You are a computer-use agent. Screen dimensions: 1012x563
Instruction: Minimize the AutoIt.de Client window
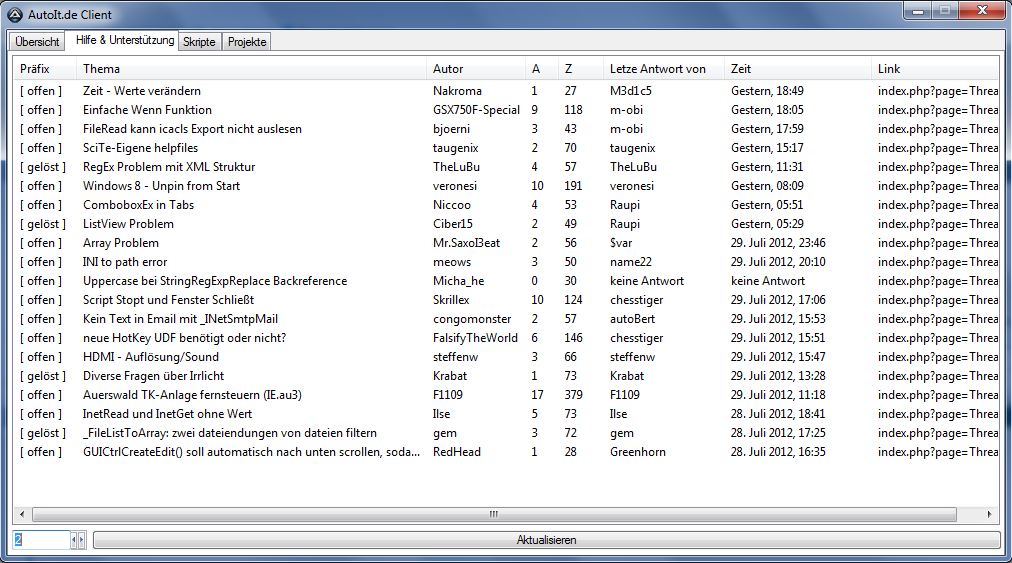(919, 10)
